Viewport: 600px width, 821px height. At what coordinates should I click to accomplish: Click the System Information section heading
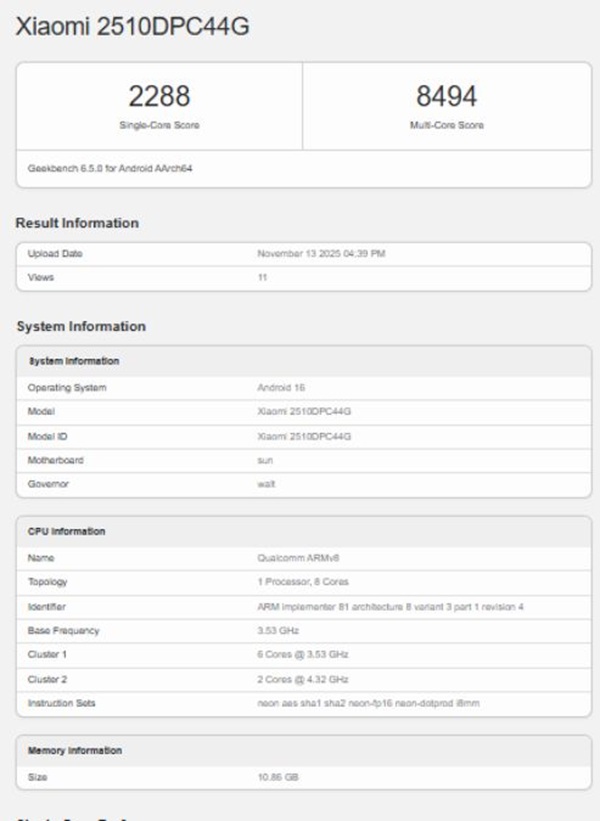coord(81,327)
